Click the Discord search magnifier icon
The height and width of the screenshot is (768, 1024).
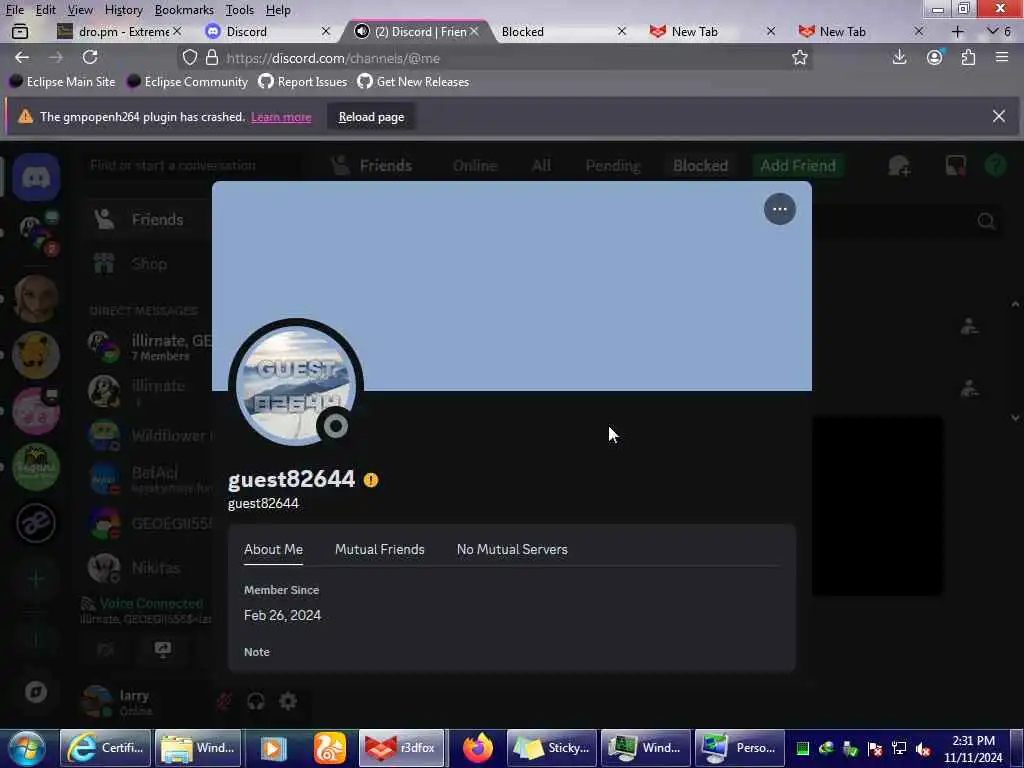pos(986,221)
